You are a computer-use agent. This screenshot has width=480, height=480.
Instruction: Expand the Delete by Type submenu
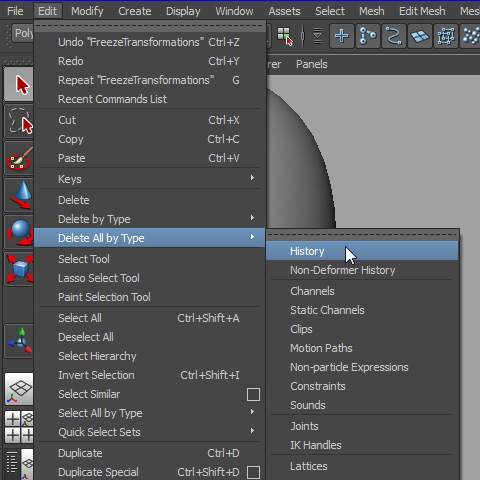pyautogui.click(x=149, y=219)
